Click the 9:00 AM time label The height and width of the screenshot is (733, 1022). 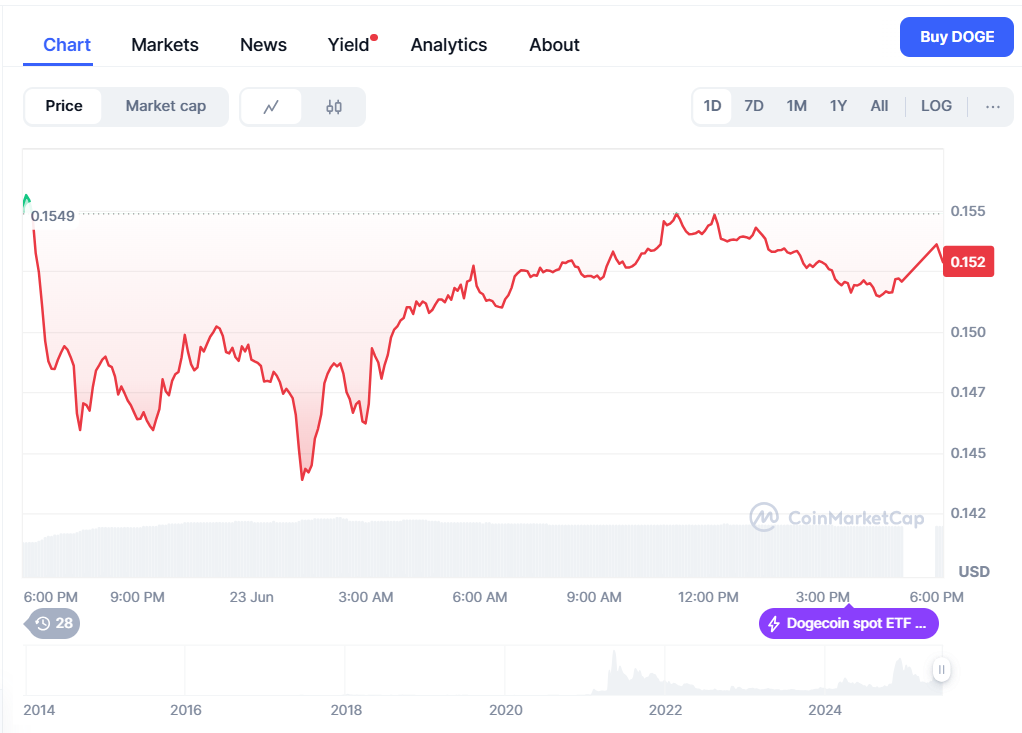[x=594, y=597]
